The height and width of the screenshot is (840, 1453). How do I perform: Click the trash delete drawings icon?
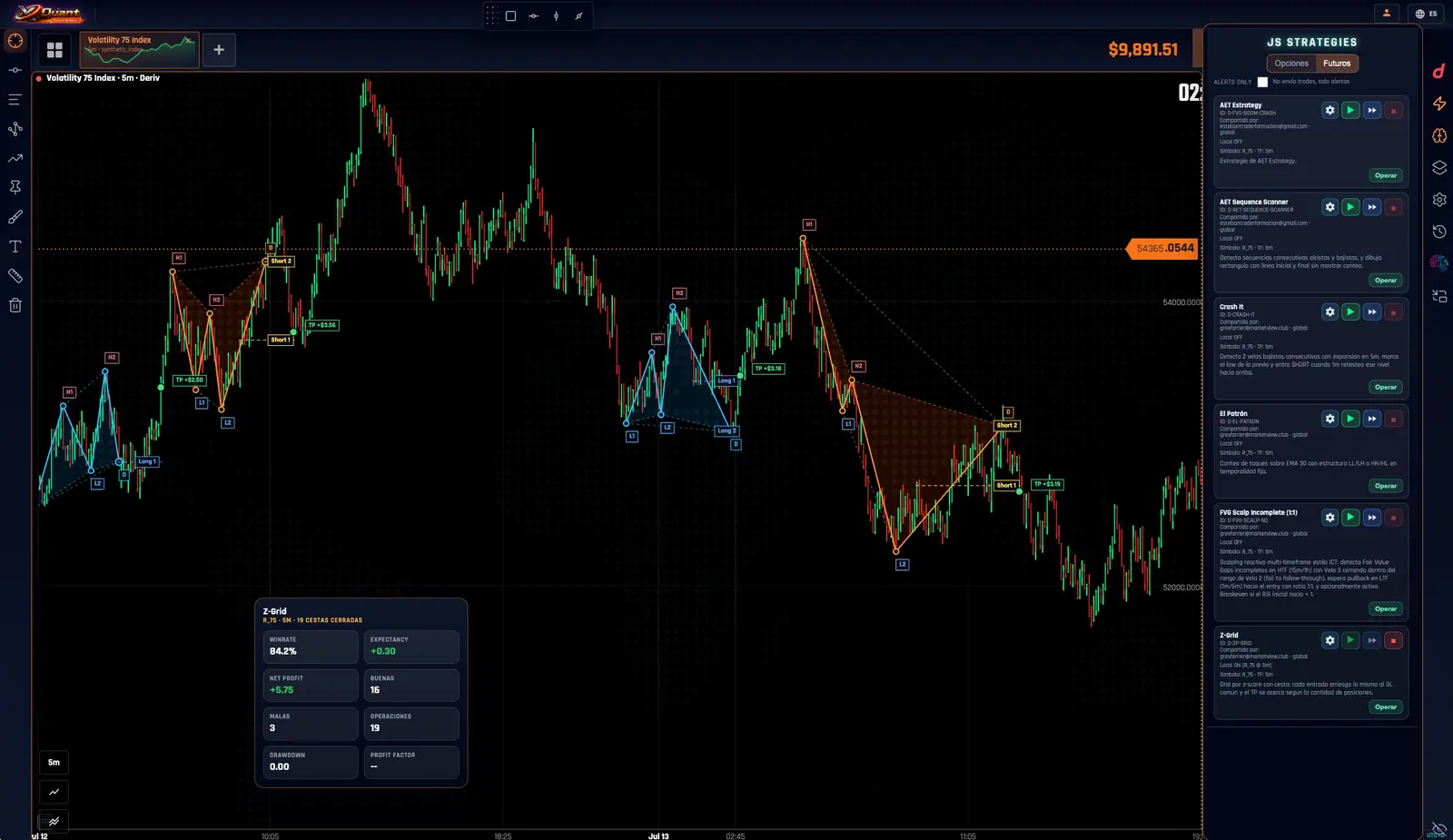click(x=15, y=305)
